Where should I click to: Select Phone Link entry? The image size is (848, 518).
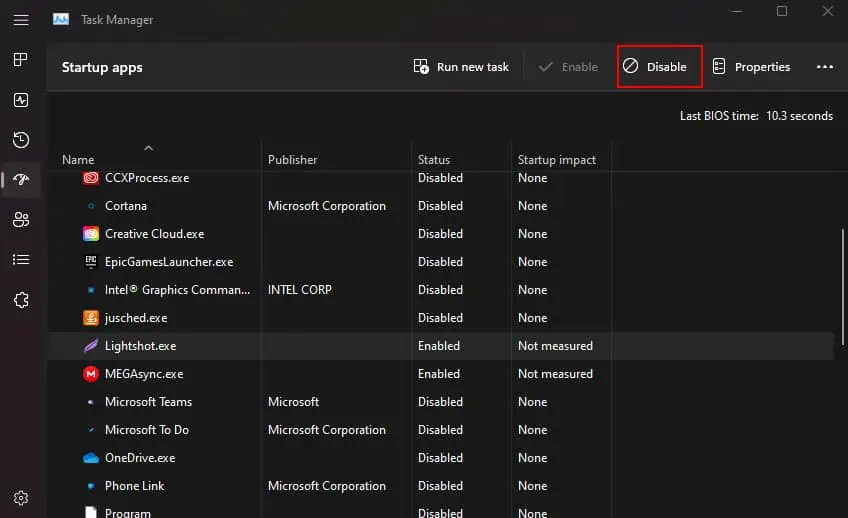pyautogui.click(x=441, y=486)
